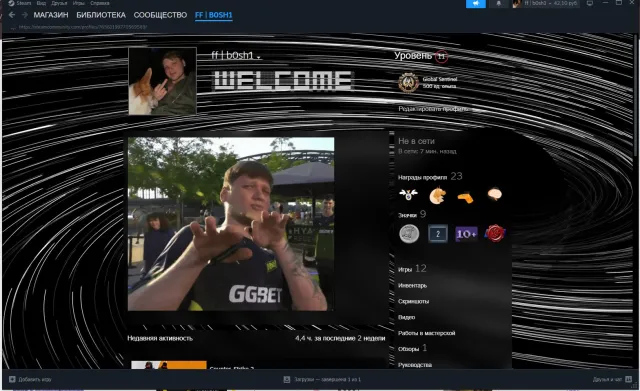Screen dimensions: 640x391
Task: Open Видео link
Action: click(x=407, y=317)
